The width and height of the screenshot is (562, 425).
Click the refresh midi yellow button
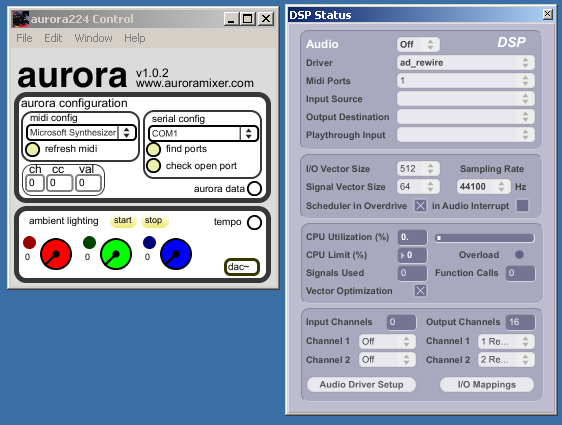pyautogui.click(x=33, y=149)
